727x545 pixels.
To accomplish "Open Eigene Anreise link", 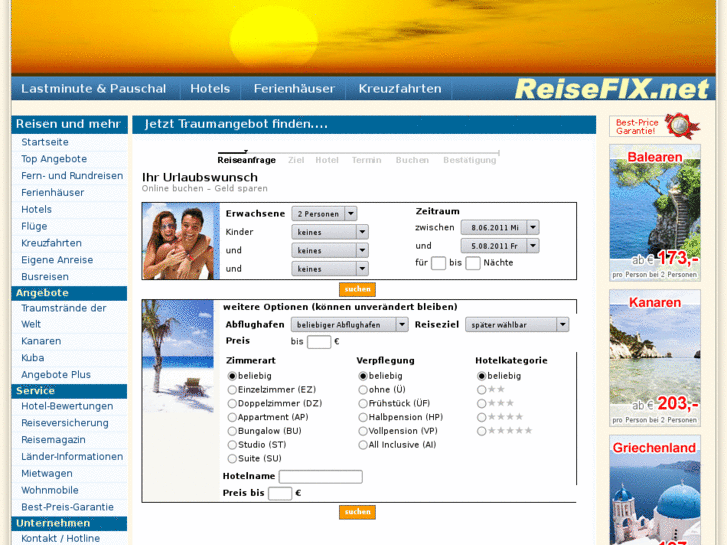I will coord(57,260).
